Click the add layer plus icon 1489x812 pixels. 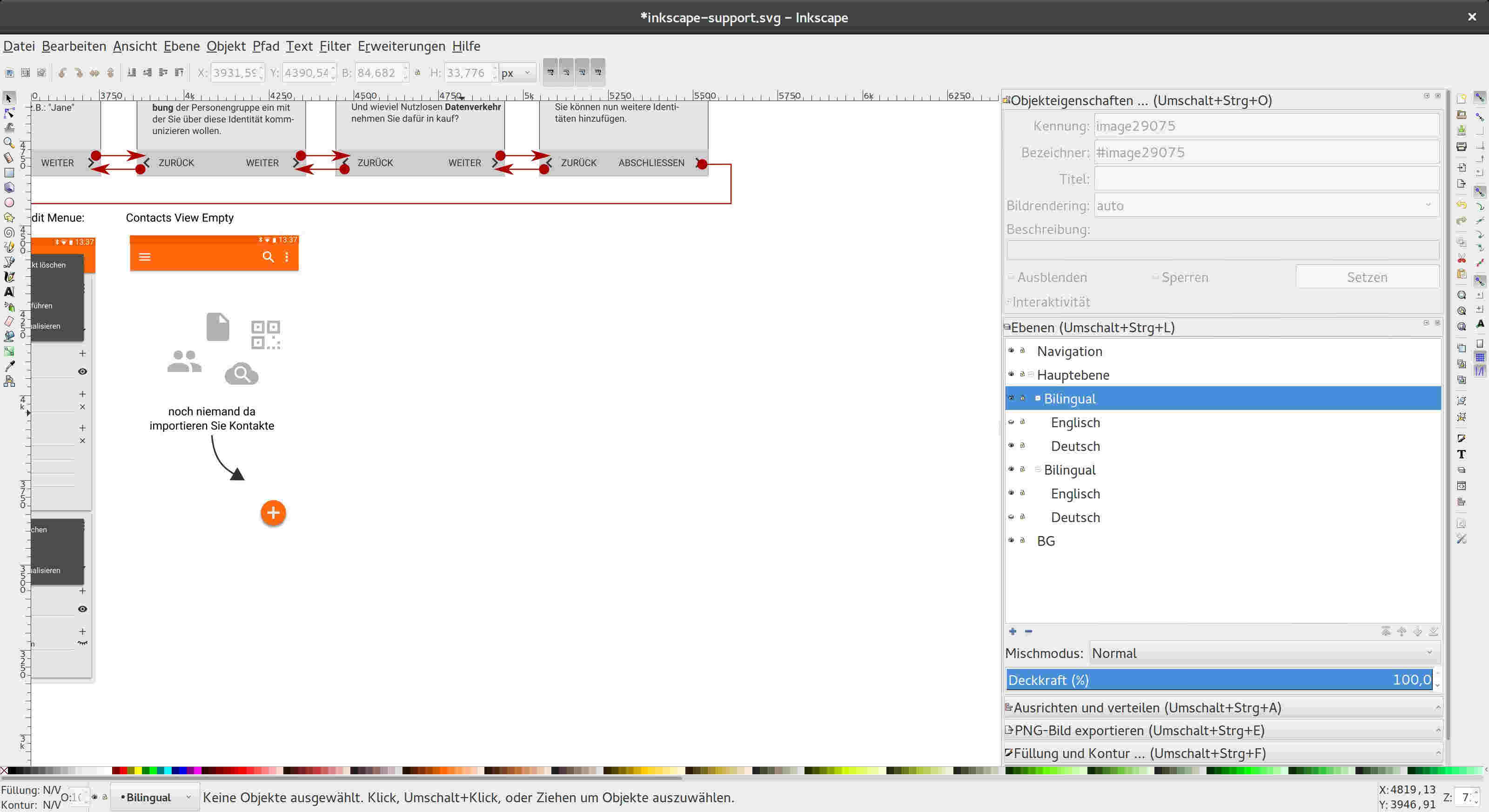click(1013, 631)
